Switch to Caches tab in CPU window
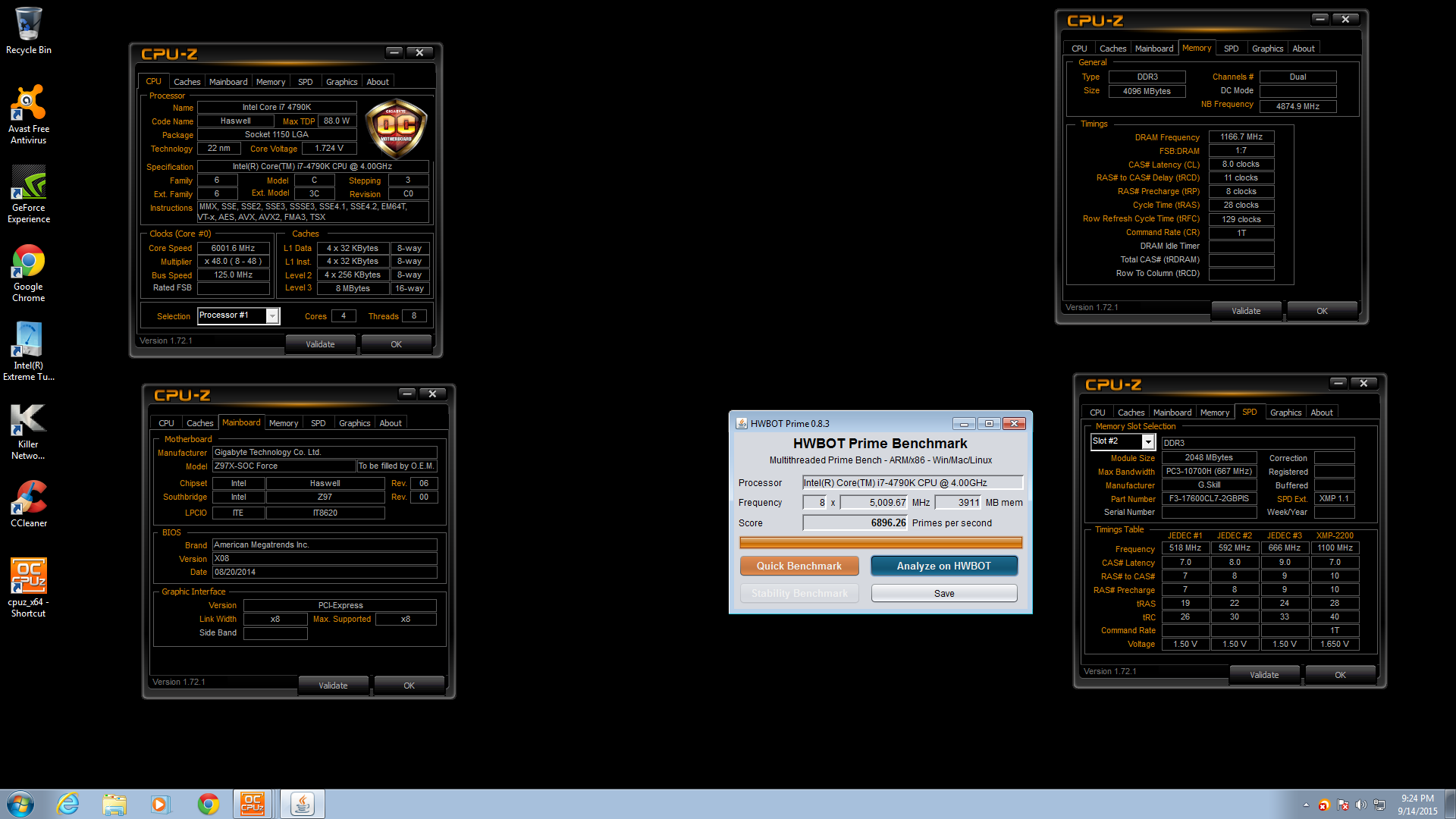 pos(187,82)
